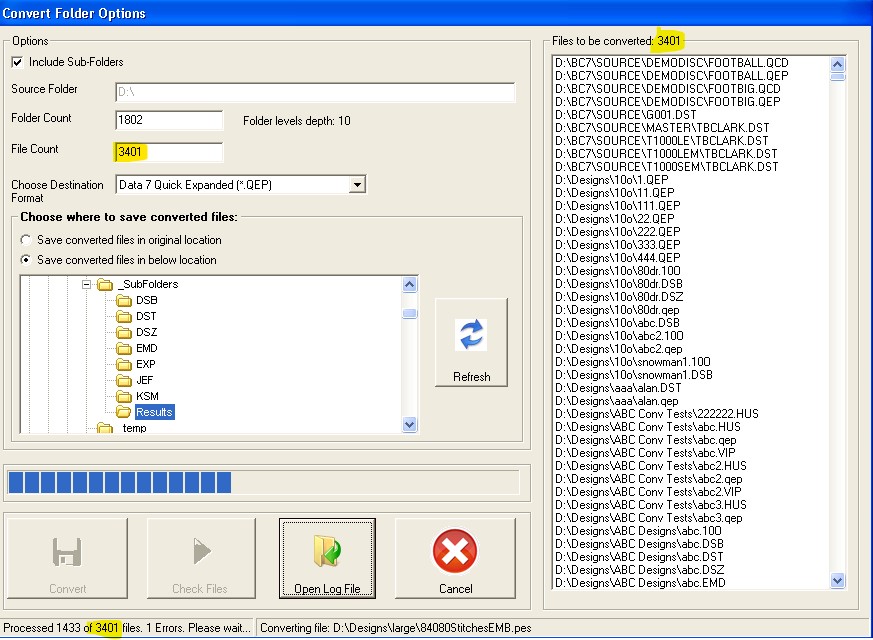The image size is (873, 640).
Task: Click the EXP folder icon
Action: click(124, 365)
